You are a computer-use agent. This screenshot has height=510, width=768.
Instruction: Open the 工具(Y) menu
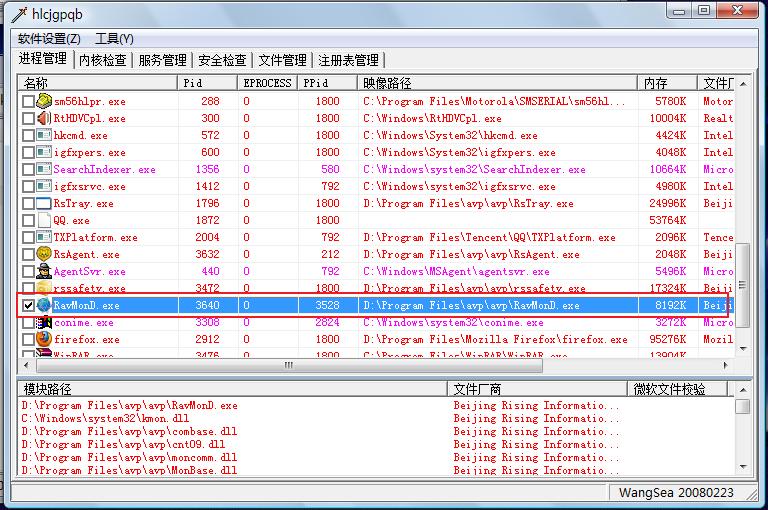tap(114, 39)
